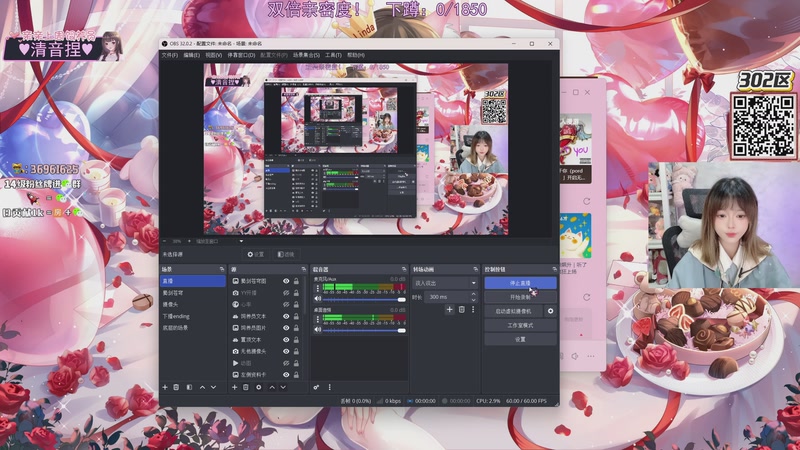Viewport: 800px width, 450px height.
Task: Start the virtual camera 启动虚拟摄像机
Action: 514,311
